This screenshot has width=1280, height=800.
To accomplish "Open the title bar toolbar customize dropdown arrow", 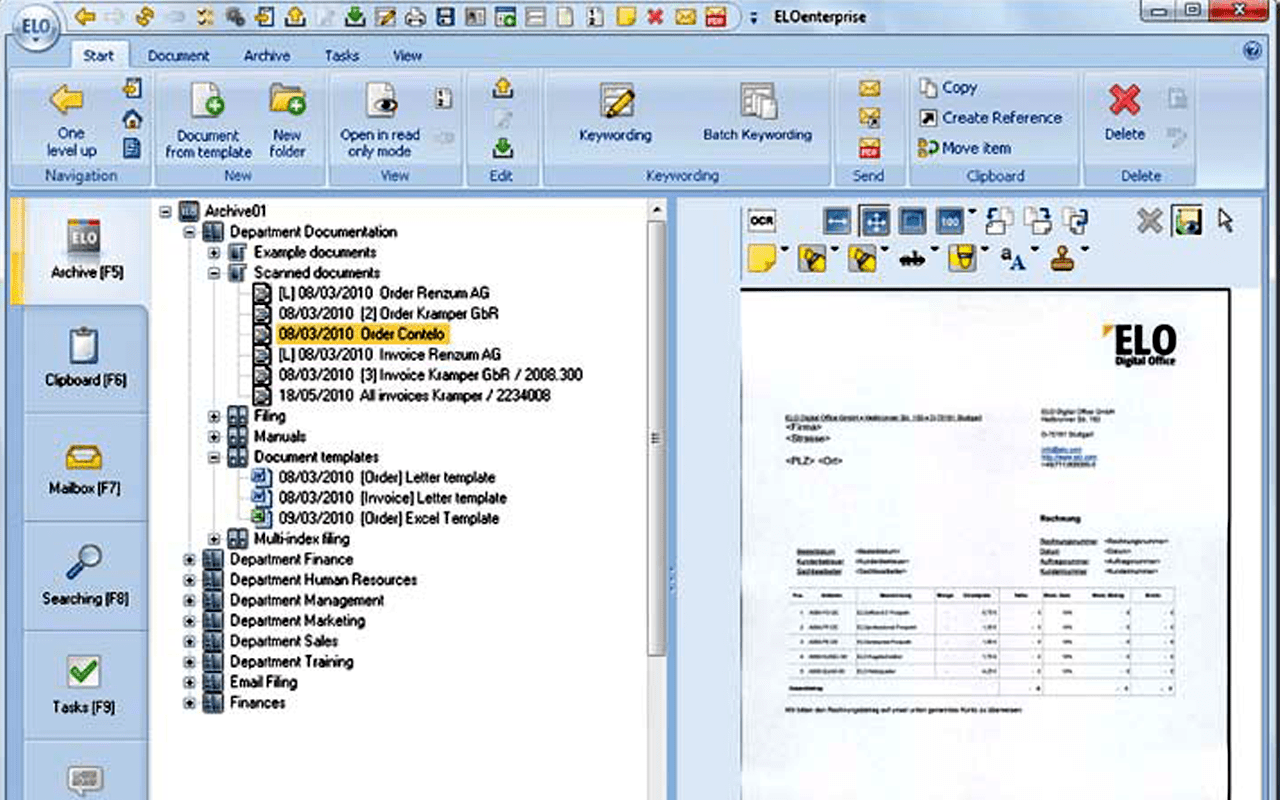I will (x=754, y=17).
